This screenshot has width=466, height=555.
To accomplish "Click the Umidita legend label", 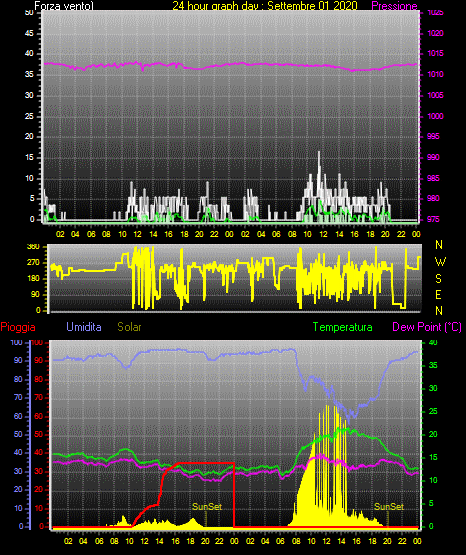I will point(84,327).
